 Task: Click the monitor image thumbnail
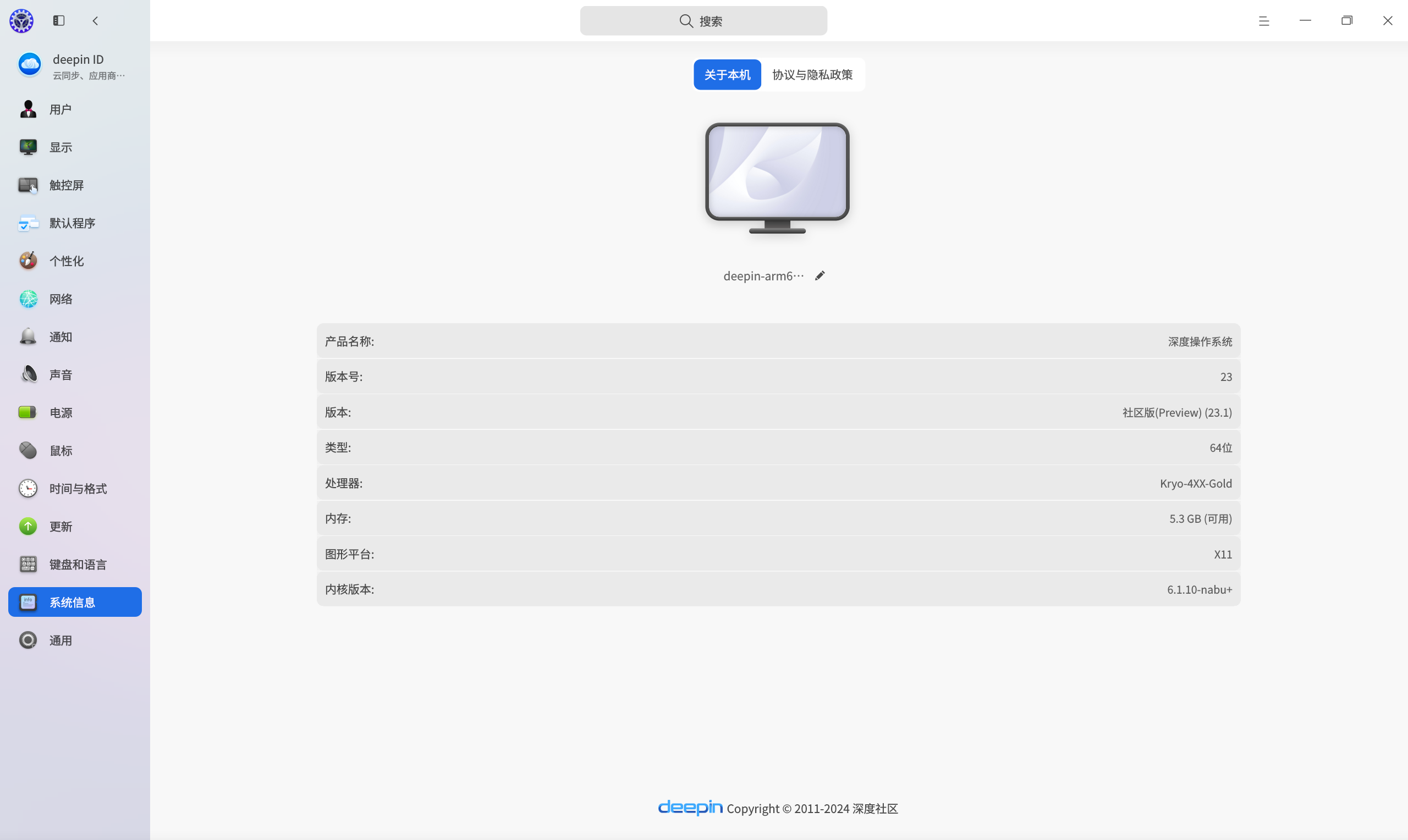777,178
